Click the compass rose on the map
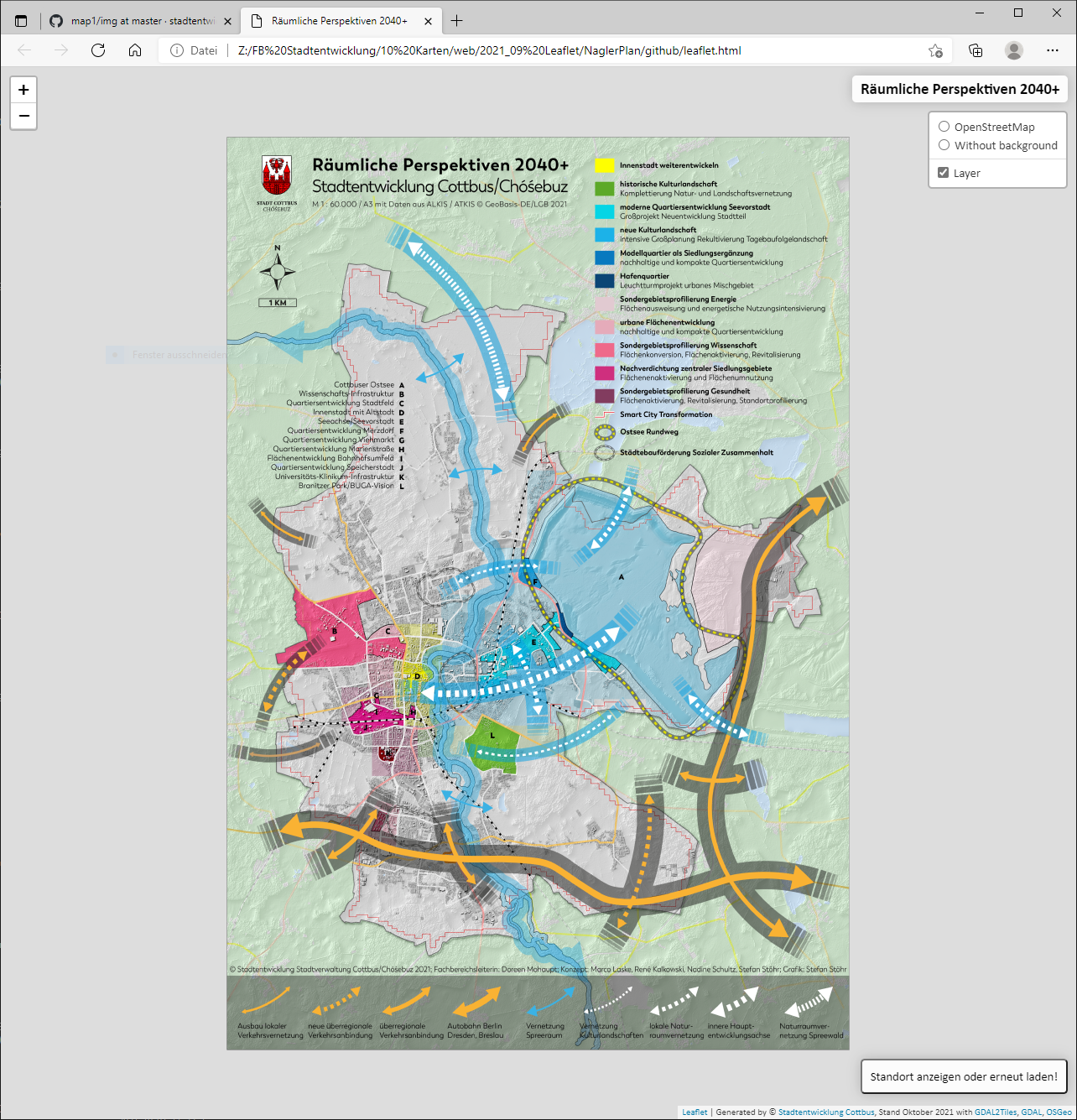This screenshot has width=1077, height=1120. click(278, 271)
